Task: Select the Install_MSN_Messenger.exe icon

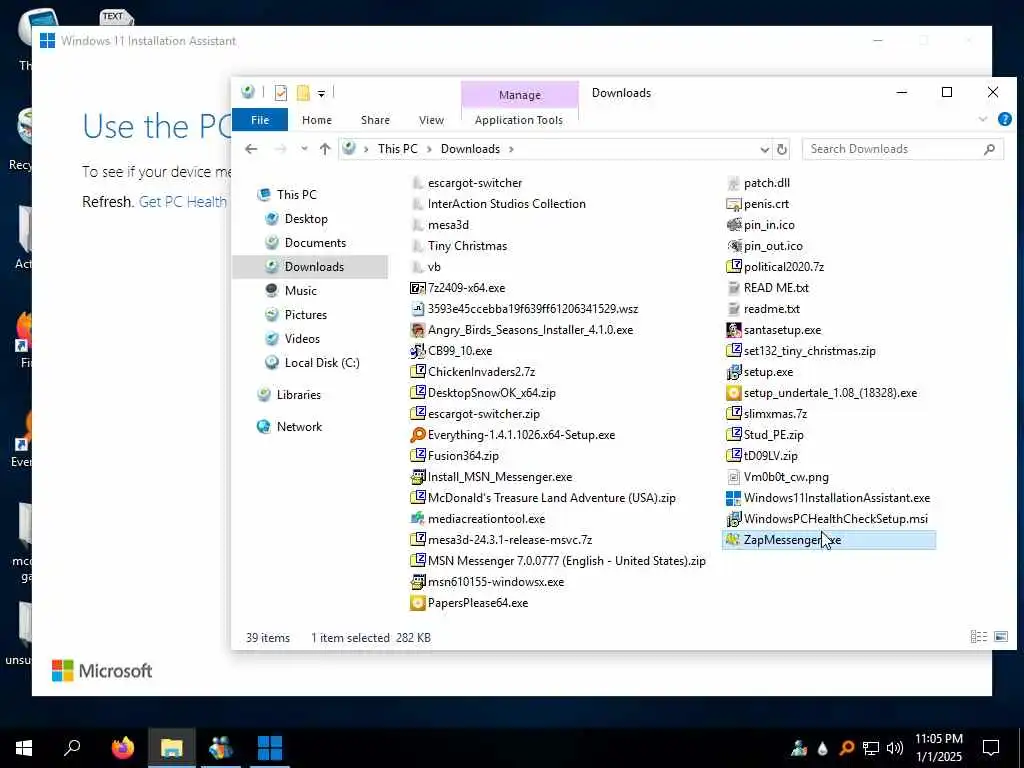Action: pyautogui.click(x=417, y=477)
